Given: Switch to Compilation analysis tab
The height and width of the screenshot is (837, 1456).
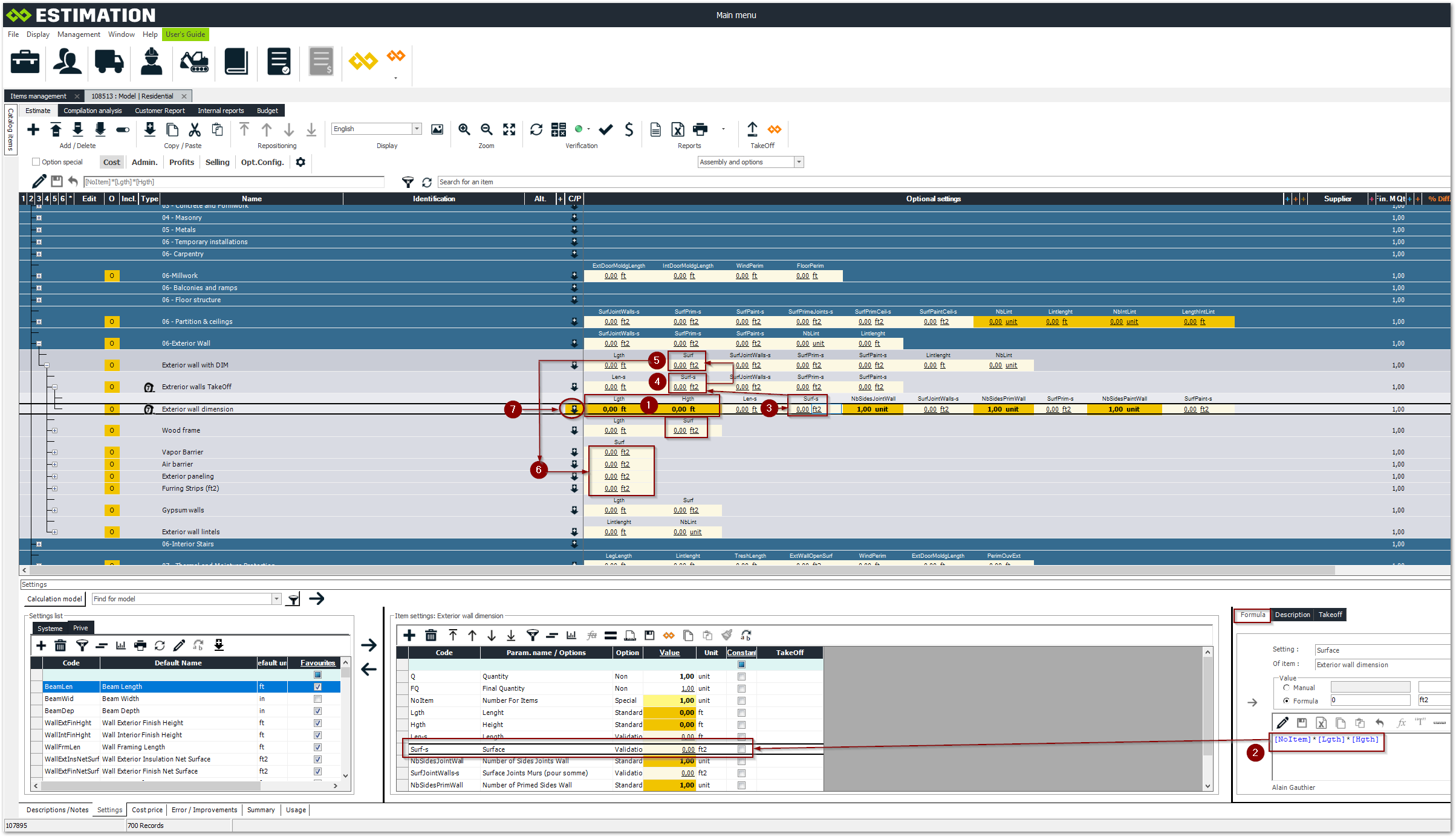Looking at the screenshot, I should click(x=93, y=111).
